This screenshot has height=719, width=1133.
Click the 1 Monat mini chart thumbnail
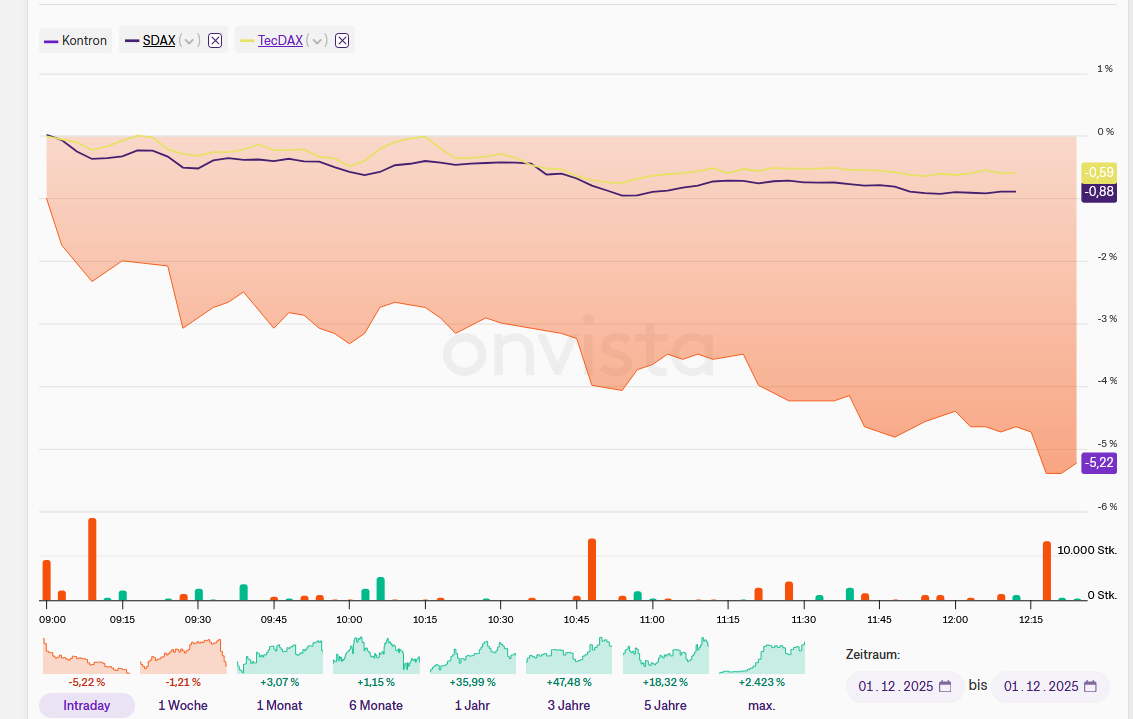point(280,655)
